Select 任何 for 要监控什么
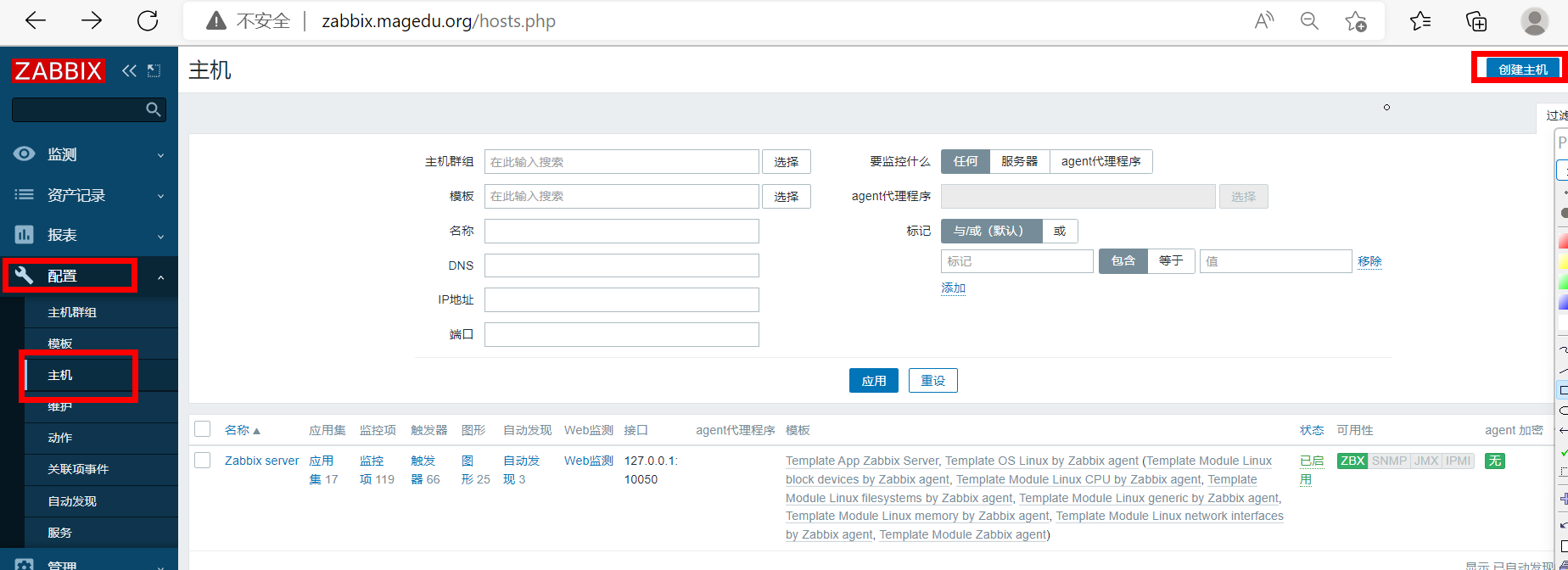Screen dimensions: 1568x570 pos(966,161)
